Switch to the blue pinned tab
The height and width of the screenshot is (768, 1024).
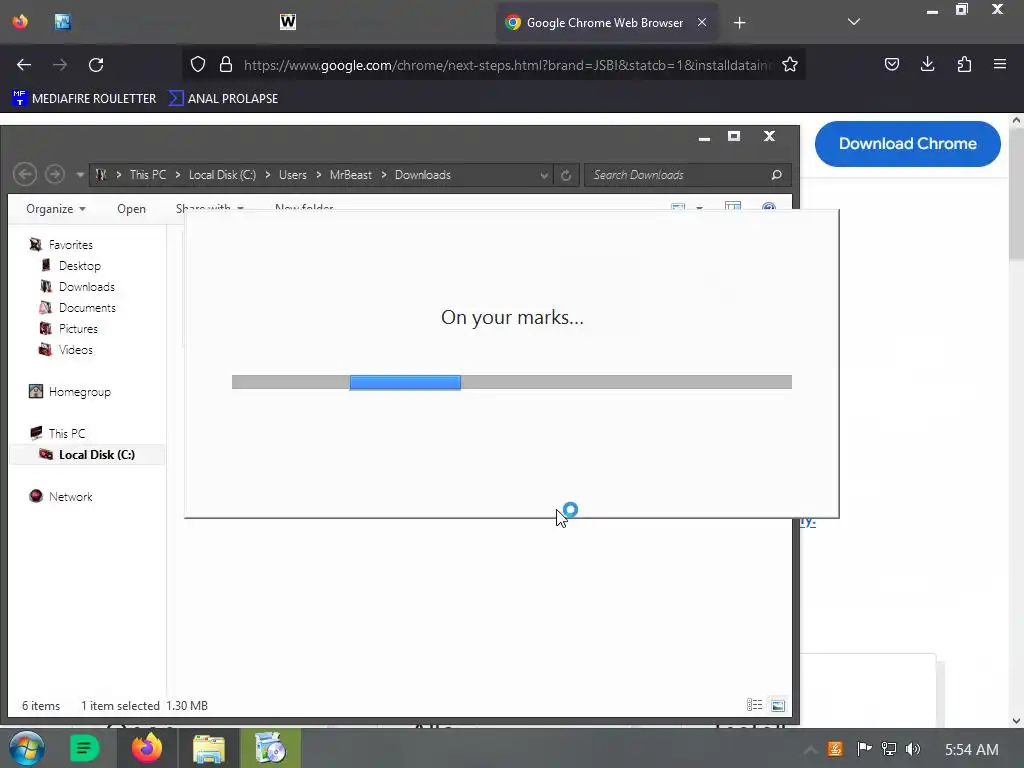point(63,22)
